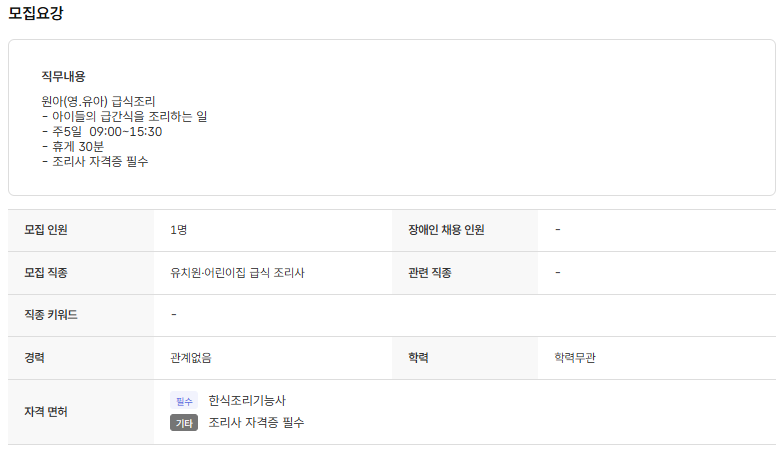This screenshot has width=784, height=453.
Task: Click the 모집 직종 row label
Action: [x=46, y=273]
